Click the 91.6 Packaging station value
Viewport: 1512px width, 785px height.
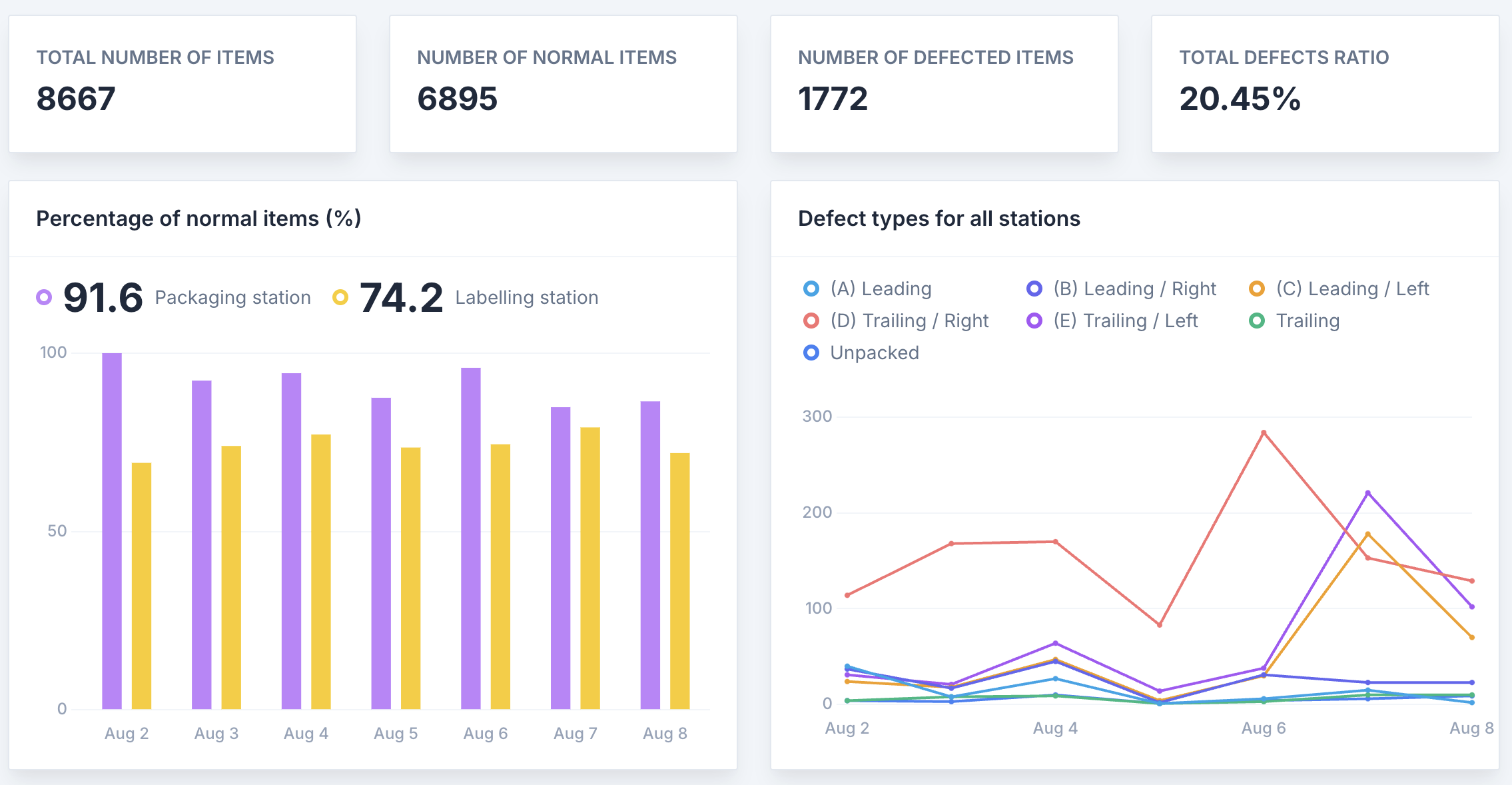(x=103, y=297)
